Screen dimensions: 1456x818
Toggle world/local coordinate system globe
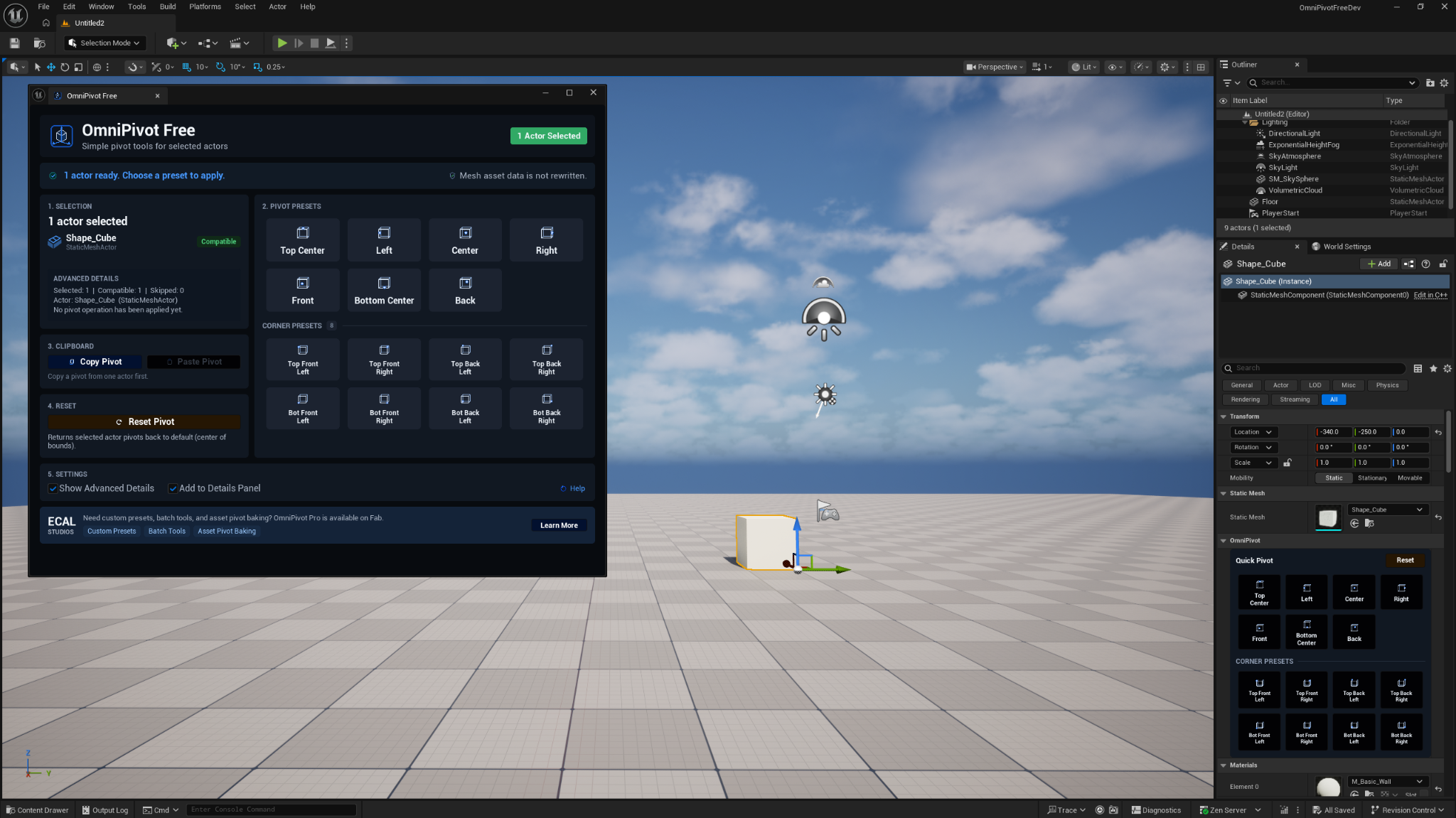97,67
